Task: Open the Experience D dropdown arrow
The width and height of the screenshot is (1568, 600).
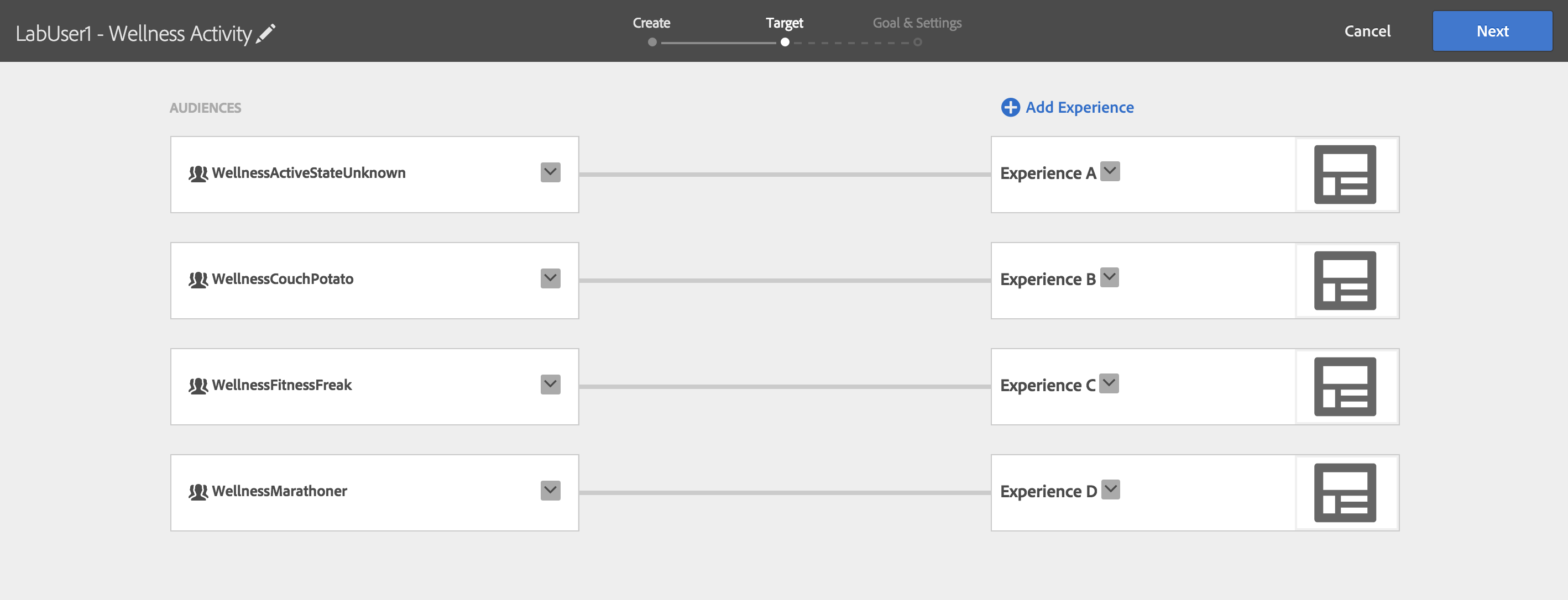Action: click(x=1111, y=490)
